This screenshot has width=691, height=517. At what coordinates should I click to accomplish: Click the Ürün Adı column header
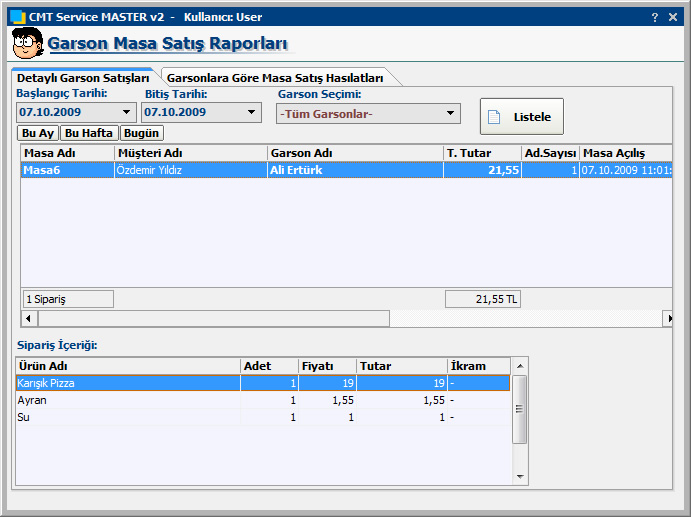[x=128, y=366]
